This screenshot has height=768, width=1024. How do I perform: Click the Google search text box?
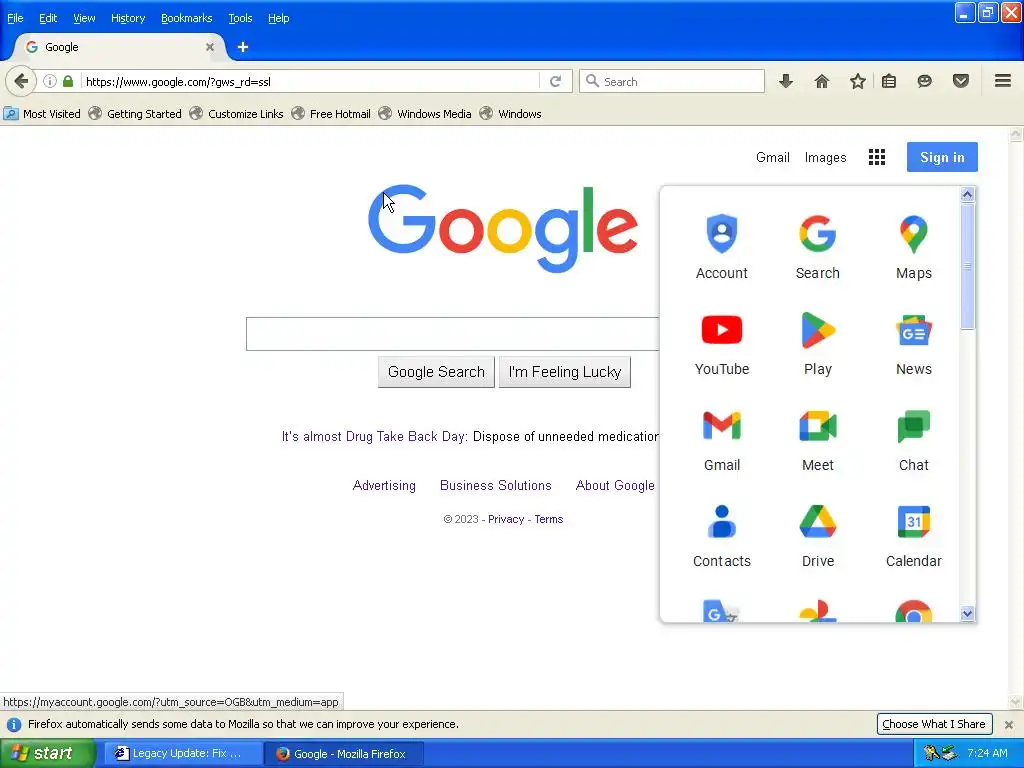point(453,334)
